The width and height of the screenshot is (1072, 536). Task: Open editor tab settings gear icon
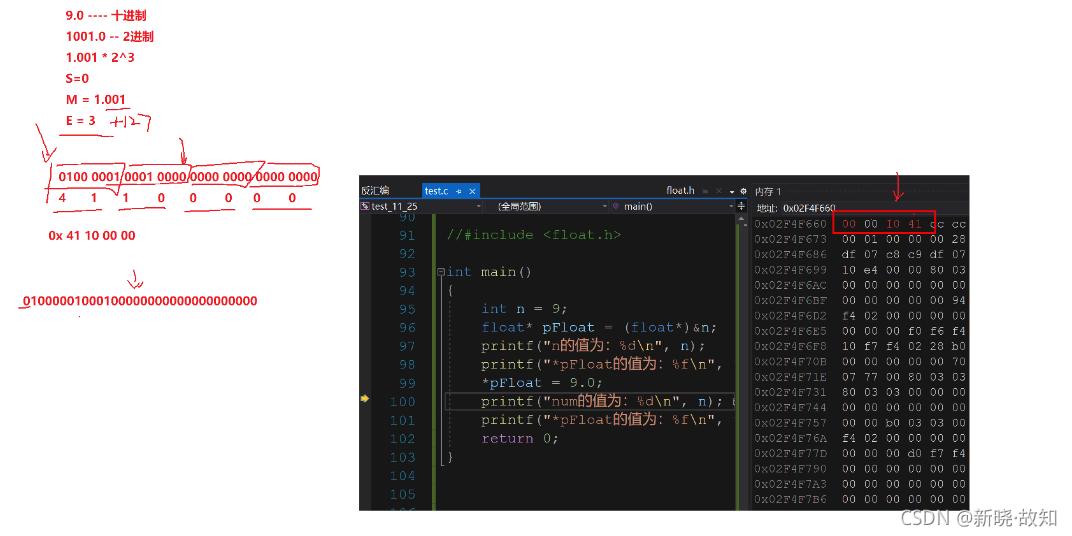[x=743, y=191]
